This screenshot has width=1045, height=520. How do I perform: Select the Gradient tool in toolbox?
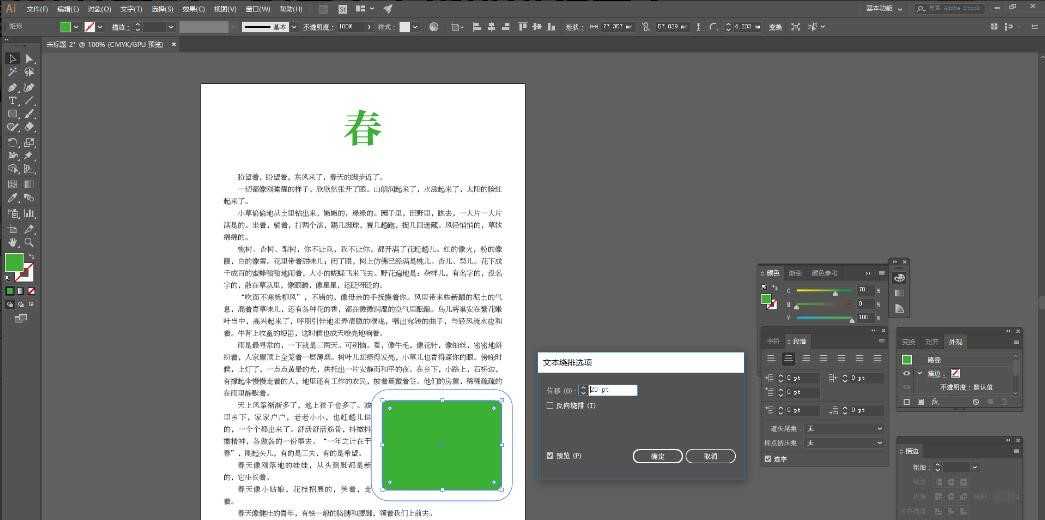[x=29, y=183]
